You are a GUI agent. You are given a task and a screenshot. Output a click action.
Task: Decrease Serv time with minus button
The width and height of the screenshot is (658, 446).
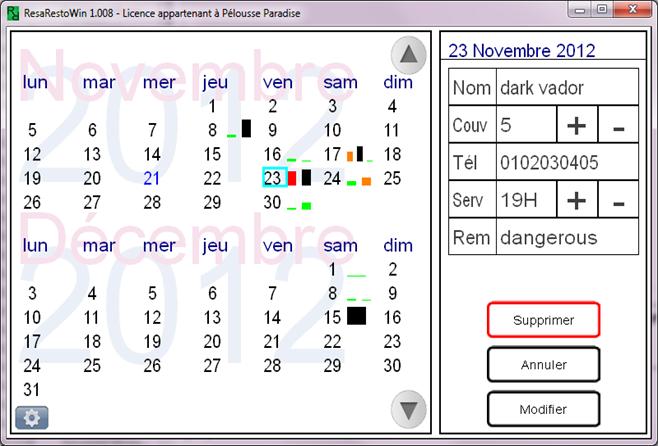(x=619, y=200)
